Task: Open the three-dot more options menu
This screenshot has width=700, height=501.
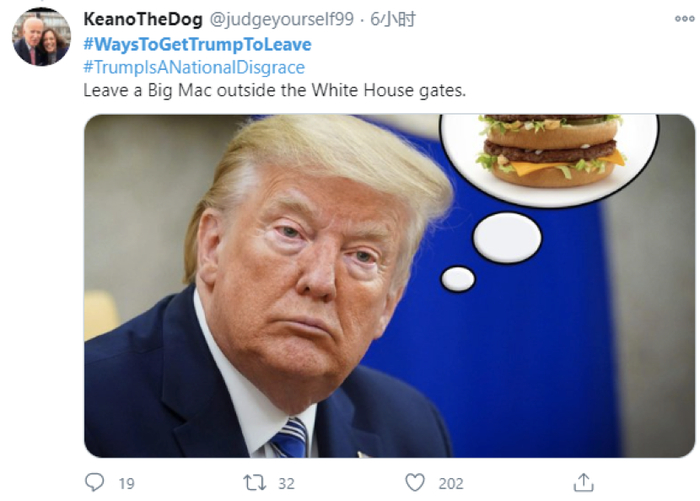Action: coord(684,19)
